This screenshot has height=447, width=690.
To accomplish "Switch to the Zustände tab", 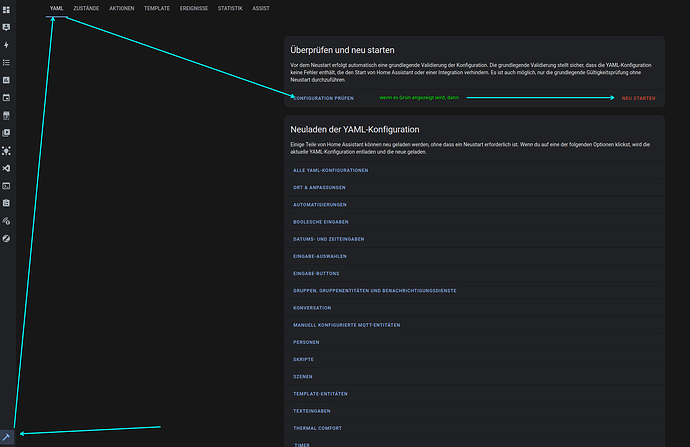I will 86,8.
